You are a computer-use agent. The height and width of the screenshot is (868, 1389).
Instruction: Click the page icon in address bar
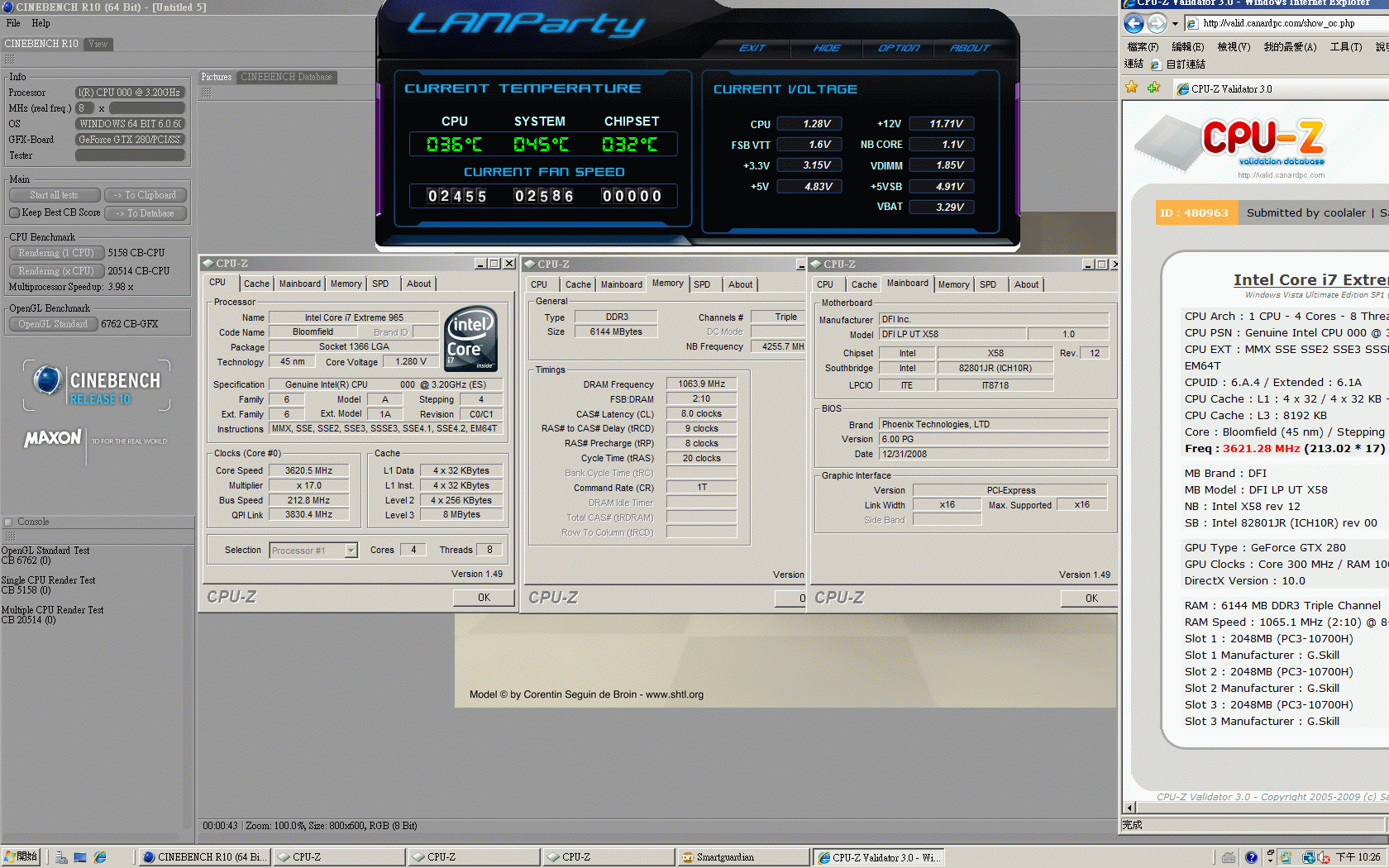(1192, 23)
